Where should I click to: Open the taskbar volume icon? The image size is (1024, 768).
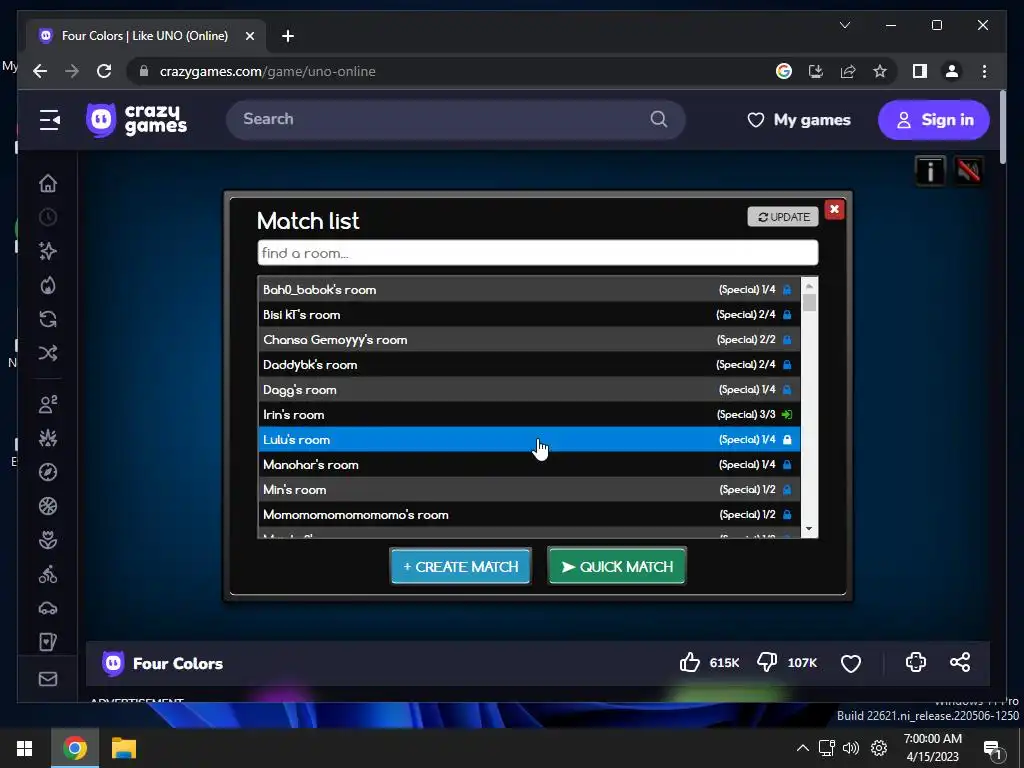click(x=850, y=748)
